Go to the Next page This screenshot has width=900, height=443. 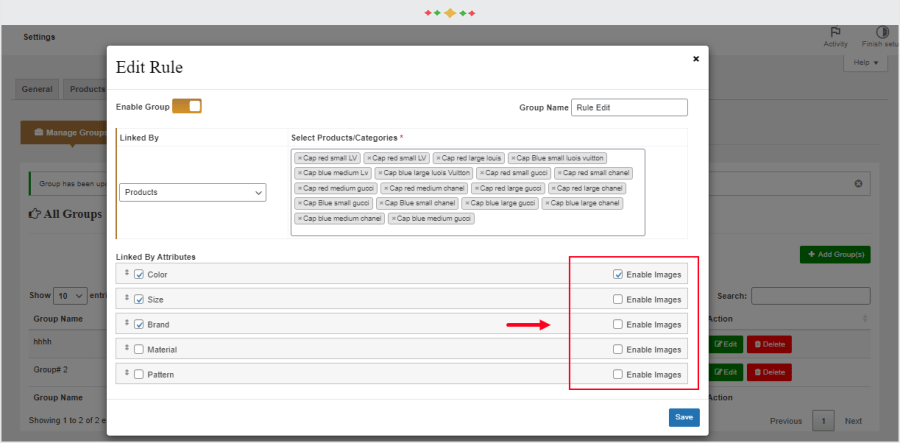click(x=853, y=421)
